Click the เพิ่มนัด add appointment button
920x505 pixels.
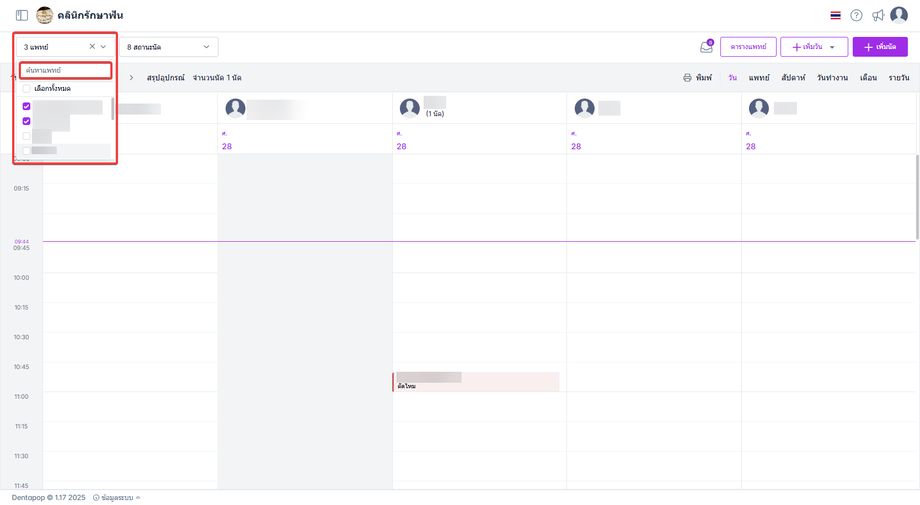tap(880, 47)
